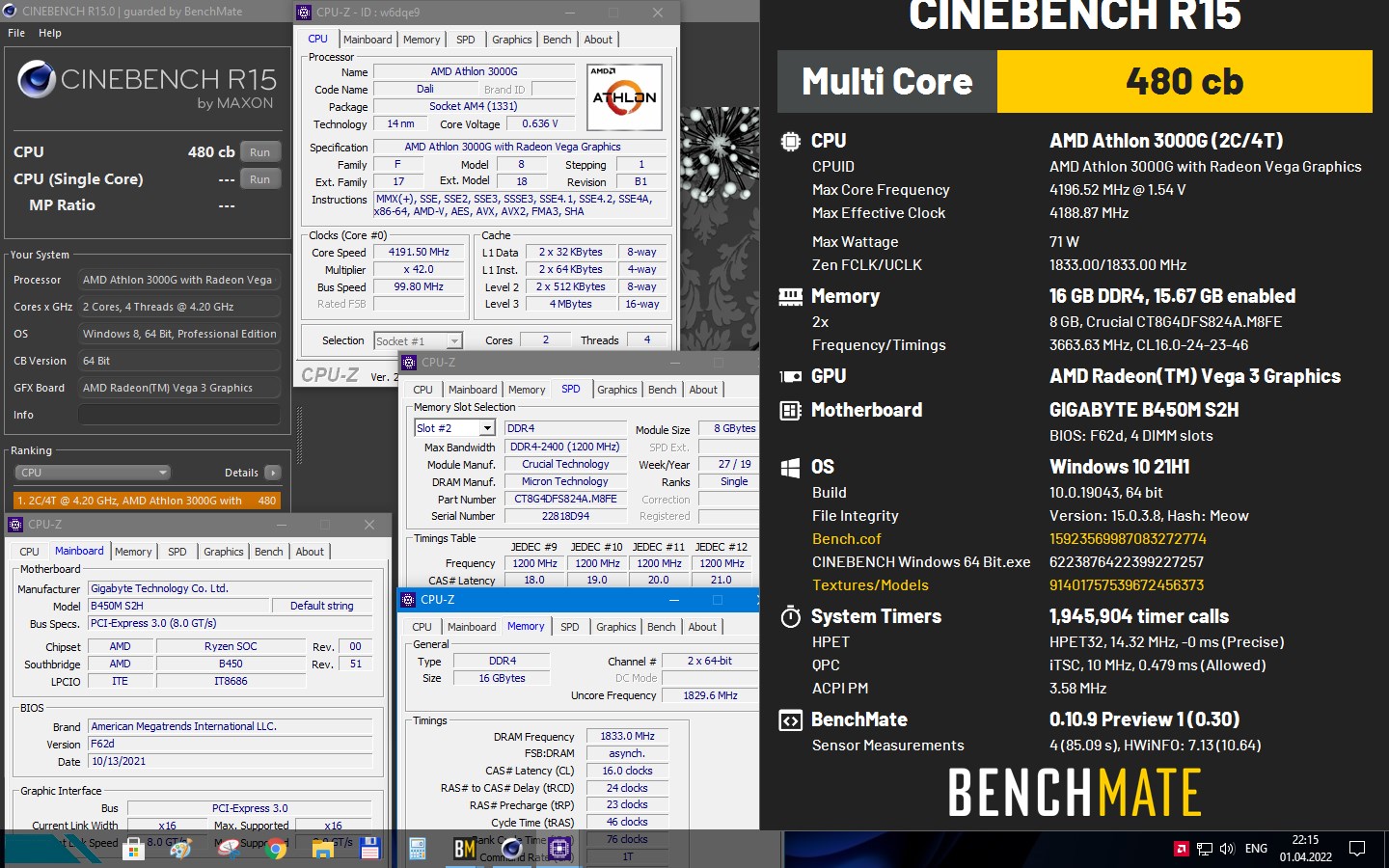The height and width of the screenshot is (868, 1389).
Task: Open the Snipping Tool taskbar icon
Action: pos(229,849)
